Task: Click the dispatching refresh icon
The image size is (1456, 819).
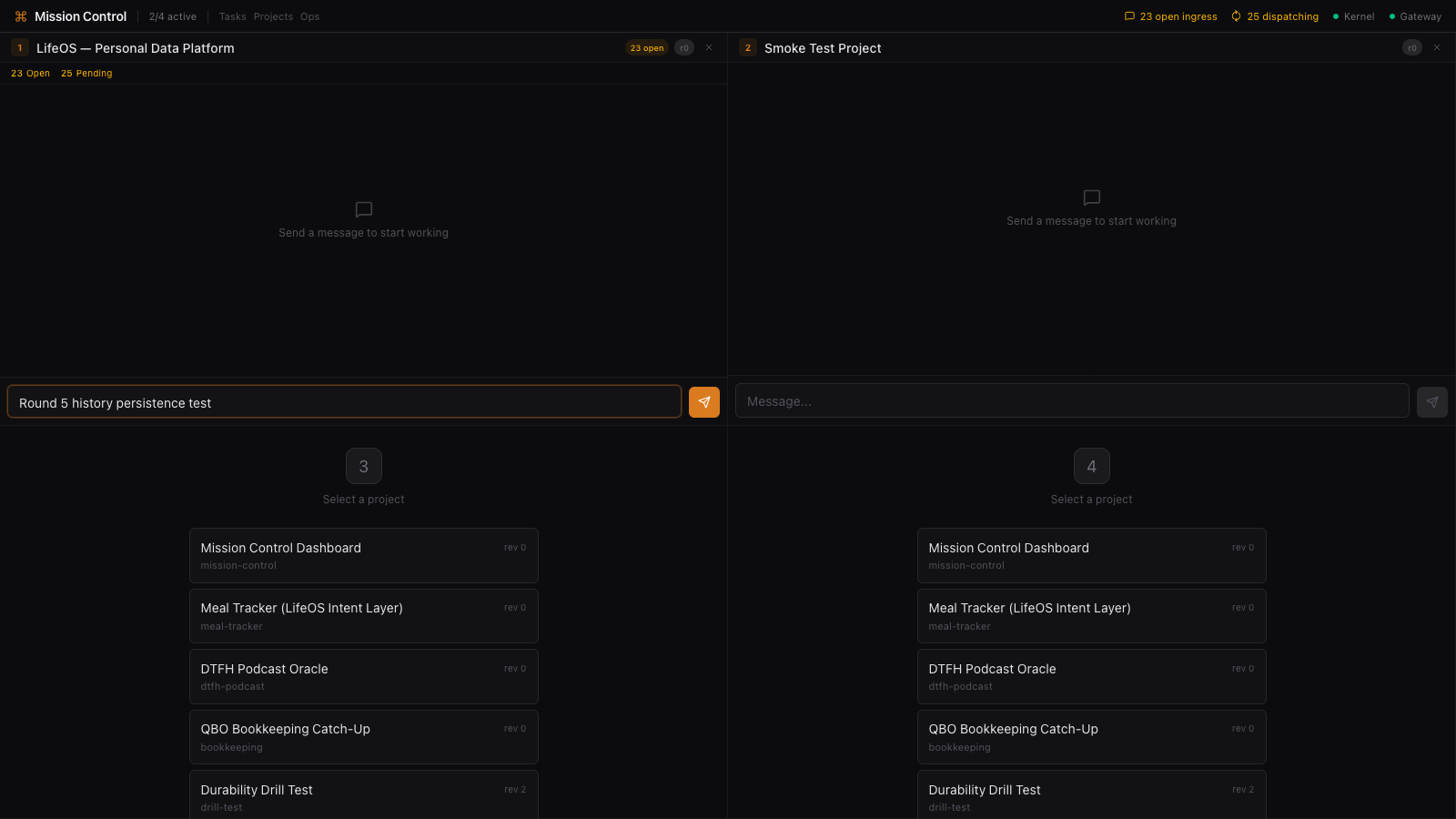Action: tap(1236, 16)
